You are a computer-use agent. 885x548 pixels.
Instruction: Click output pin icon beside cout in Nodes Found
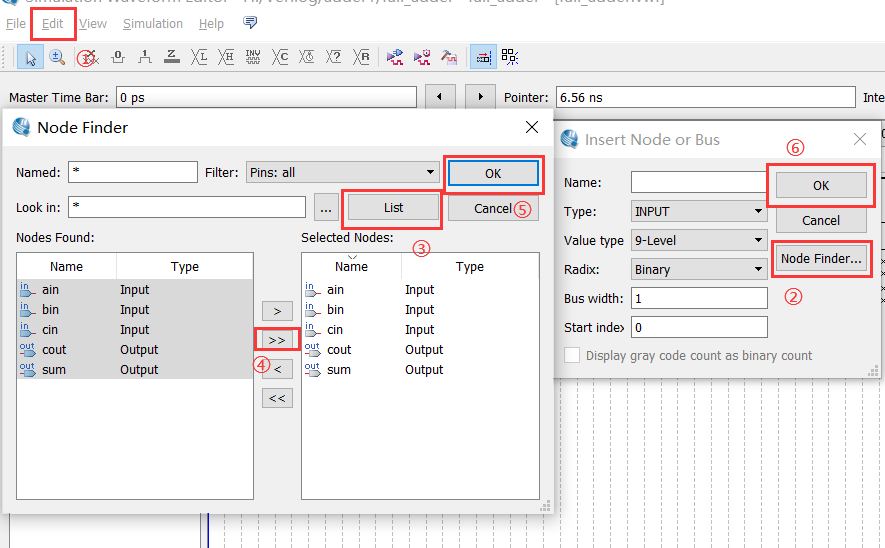(x=27, y=349)
